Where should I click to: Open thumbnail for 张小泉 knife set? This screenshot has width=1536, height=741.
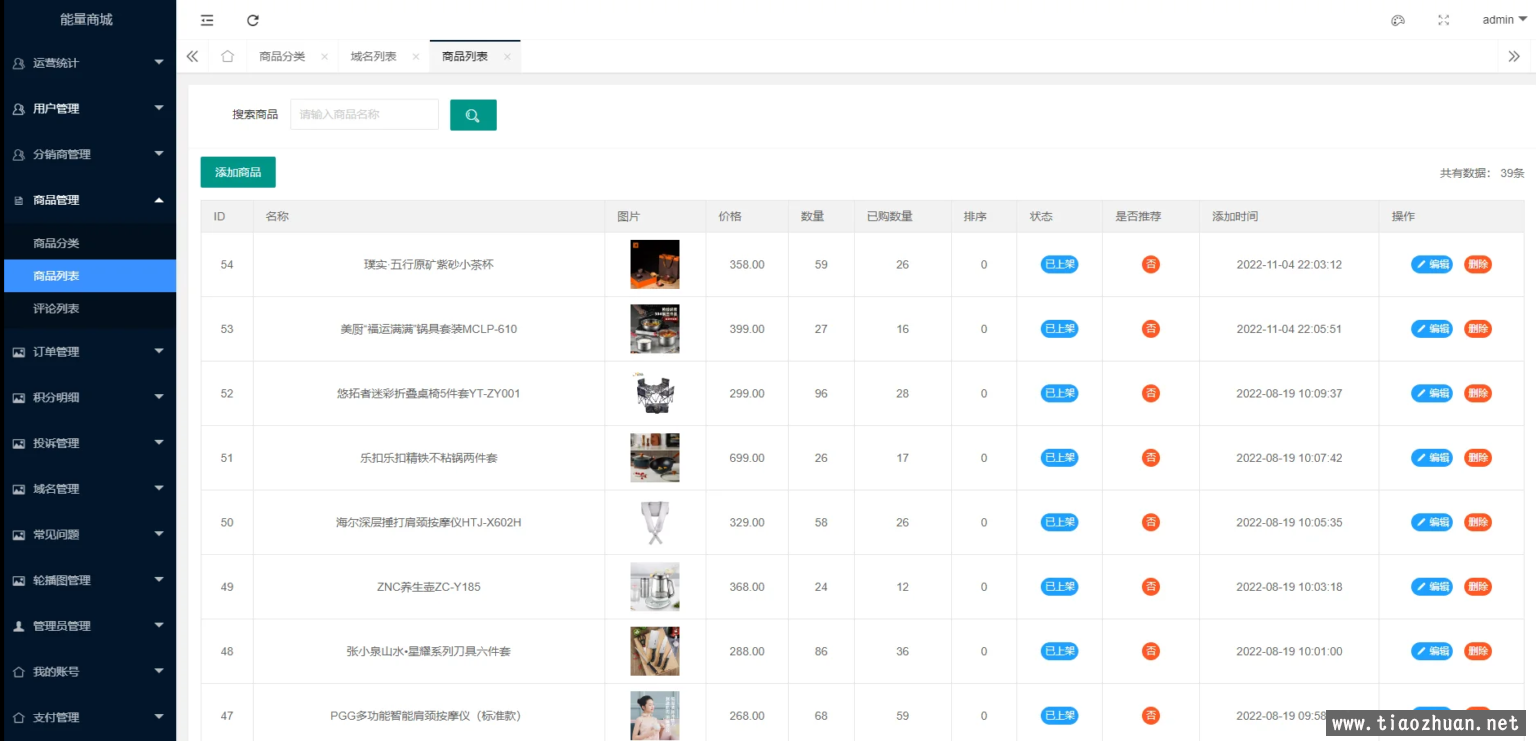point(655,651)
